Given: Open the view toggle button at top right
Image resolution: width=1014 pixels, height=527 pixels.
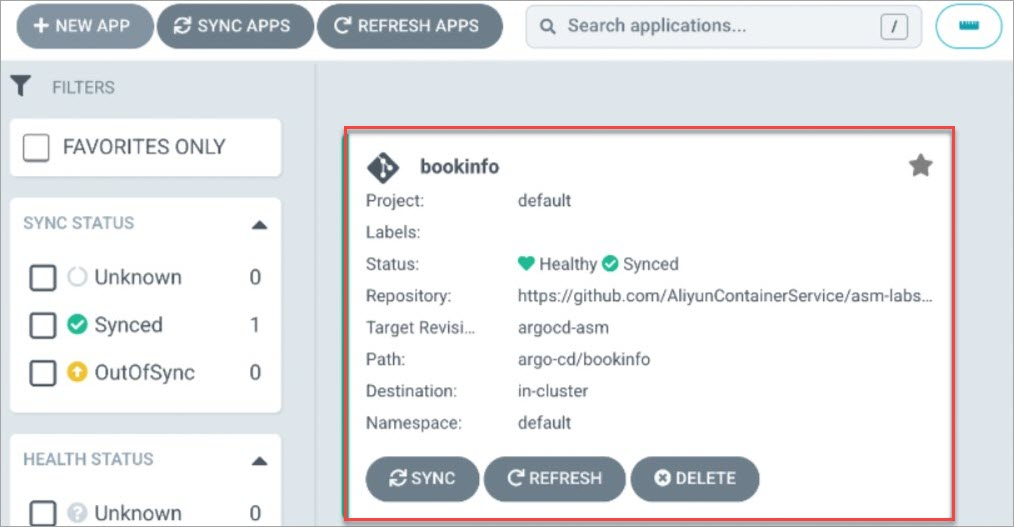Looking at the screenshot, I should pyautogui.click(x=968, y=26).
